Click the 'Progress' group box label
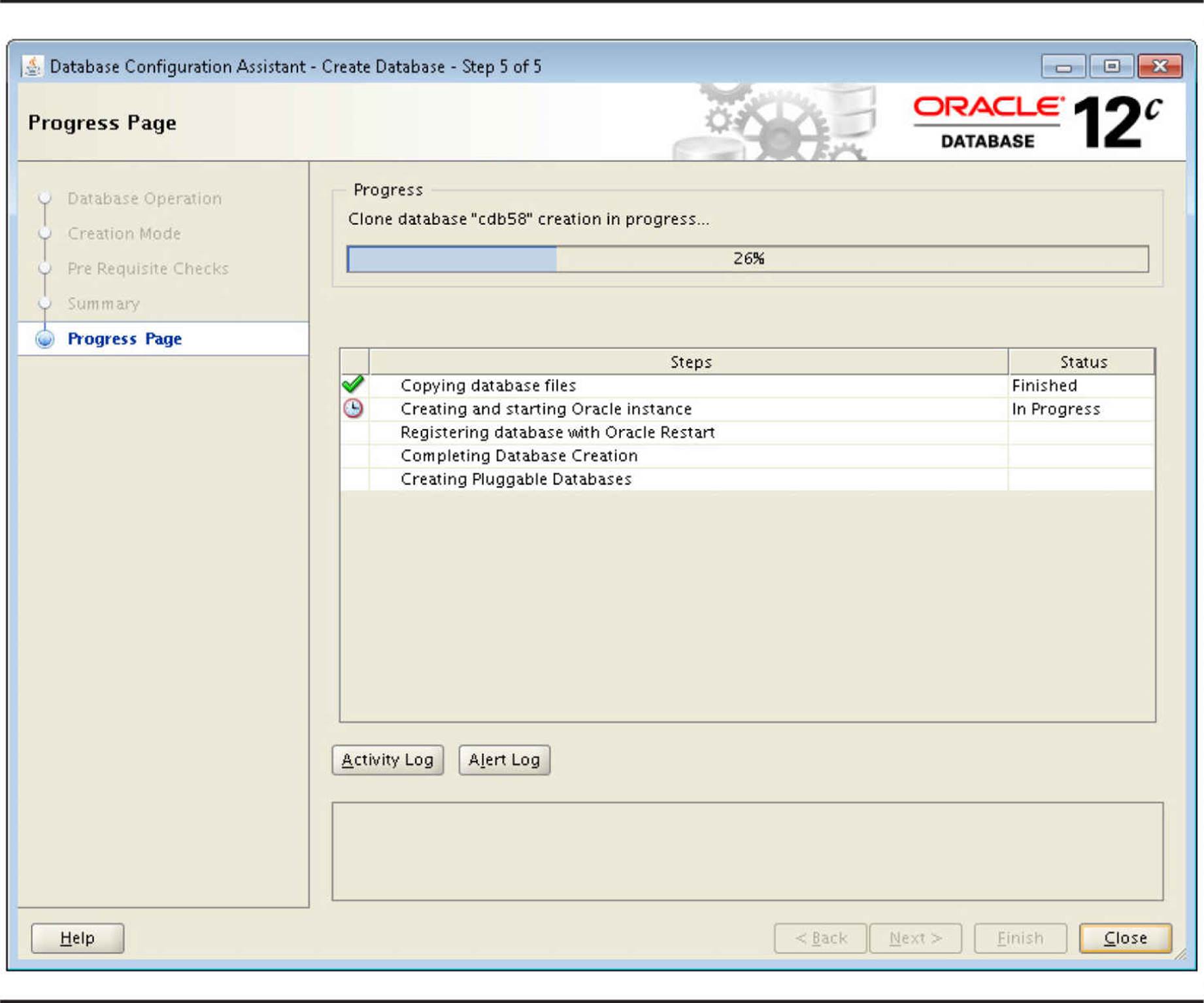This screenshot has width=1204, height=1003. point(388,190)
